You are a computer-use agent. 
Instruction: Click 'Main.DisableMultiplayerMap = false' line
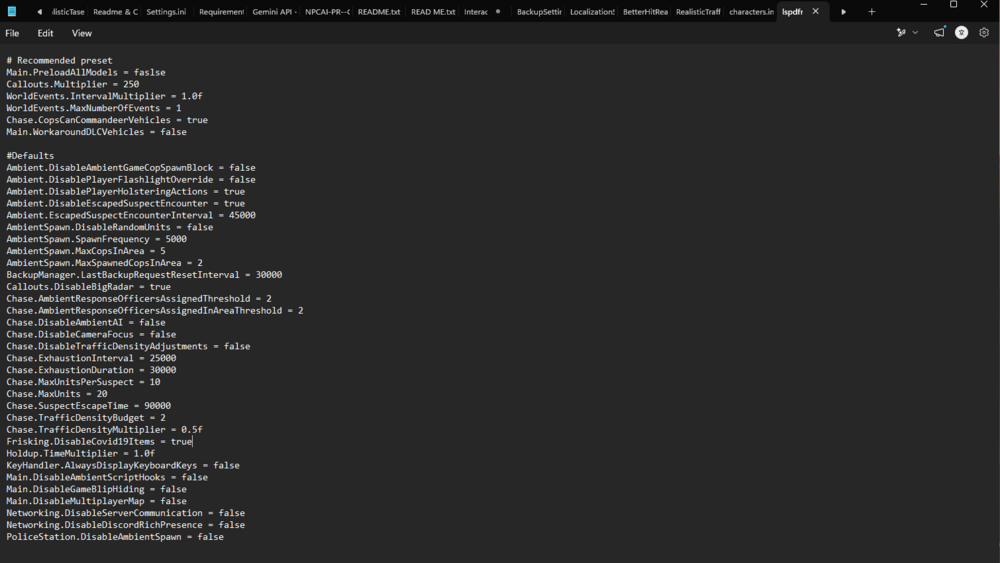[x=96, y=501]
